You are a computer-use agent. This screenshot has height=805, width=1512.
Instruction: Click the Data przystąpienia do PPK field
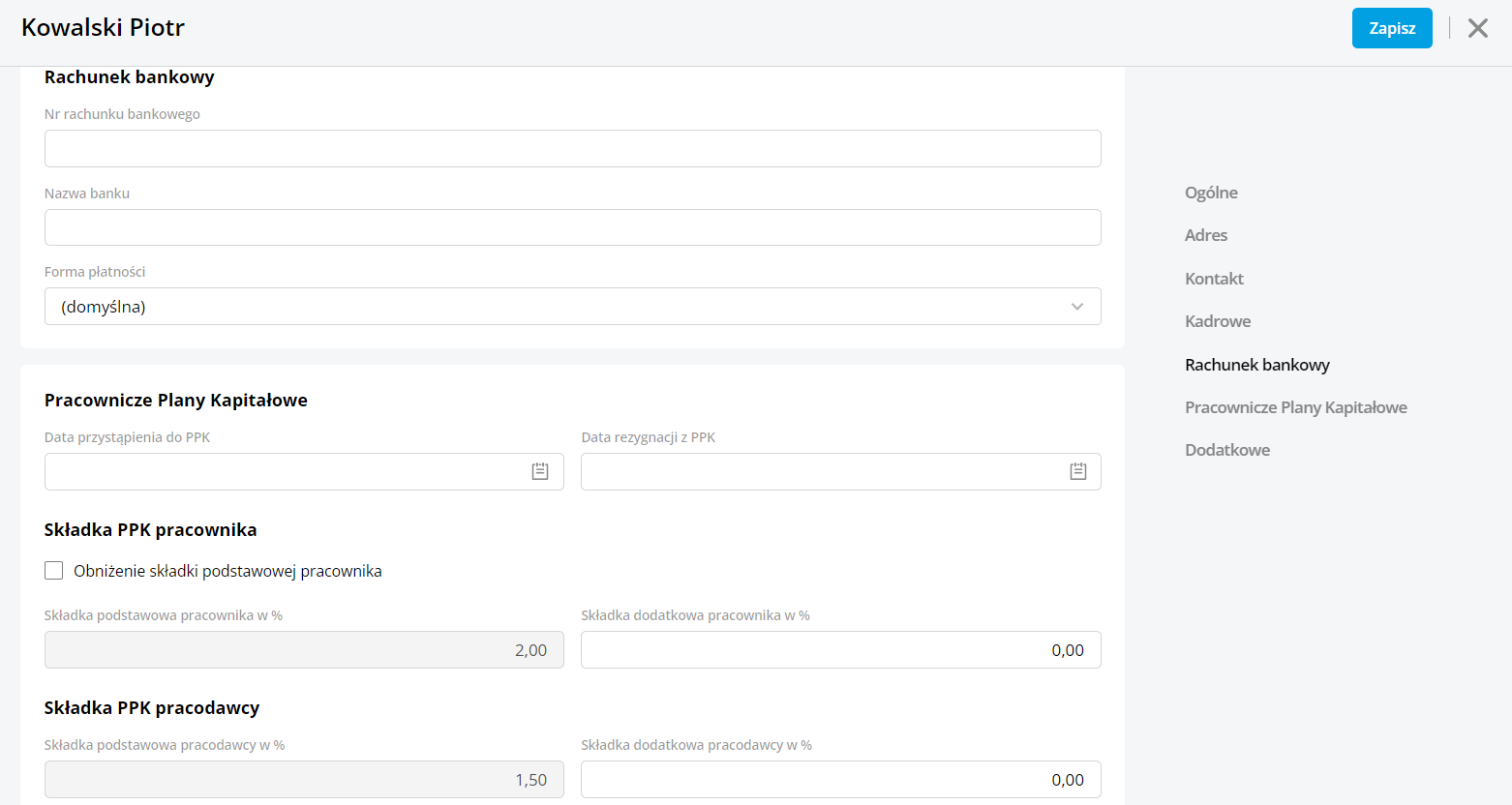point(281,471)
